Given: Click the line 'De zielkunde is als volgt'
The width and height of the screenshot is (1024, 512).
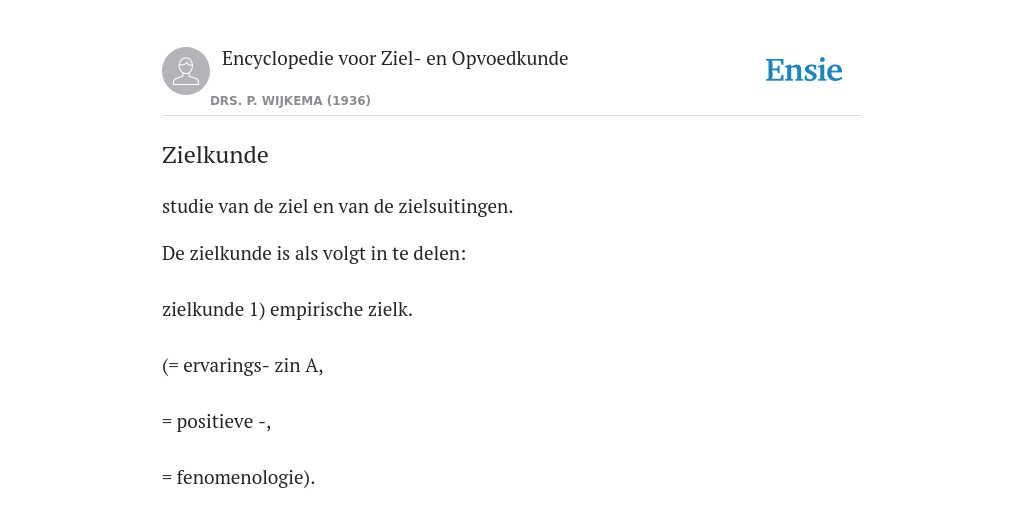Looking at the screenshot, I should [x=314, y=253].
